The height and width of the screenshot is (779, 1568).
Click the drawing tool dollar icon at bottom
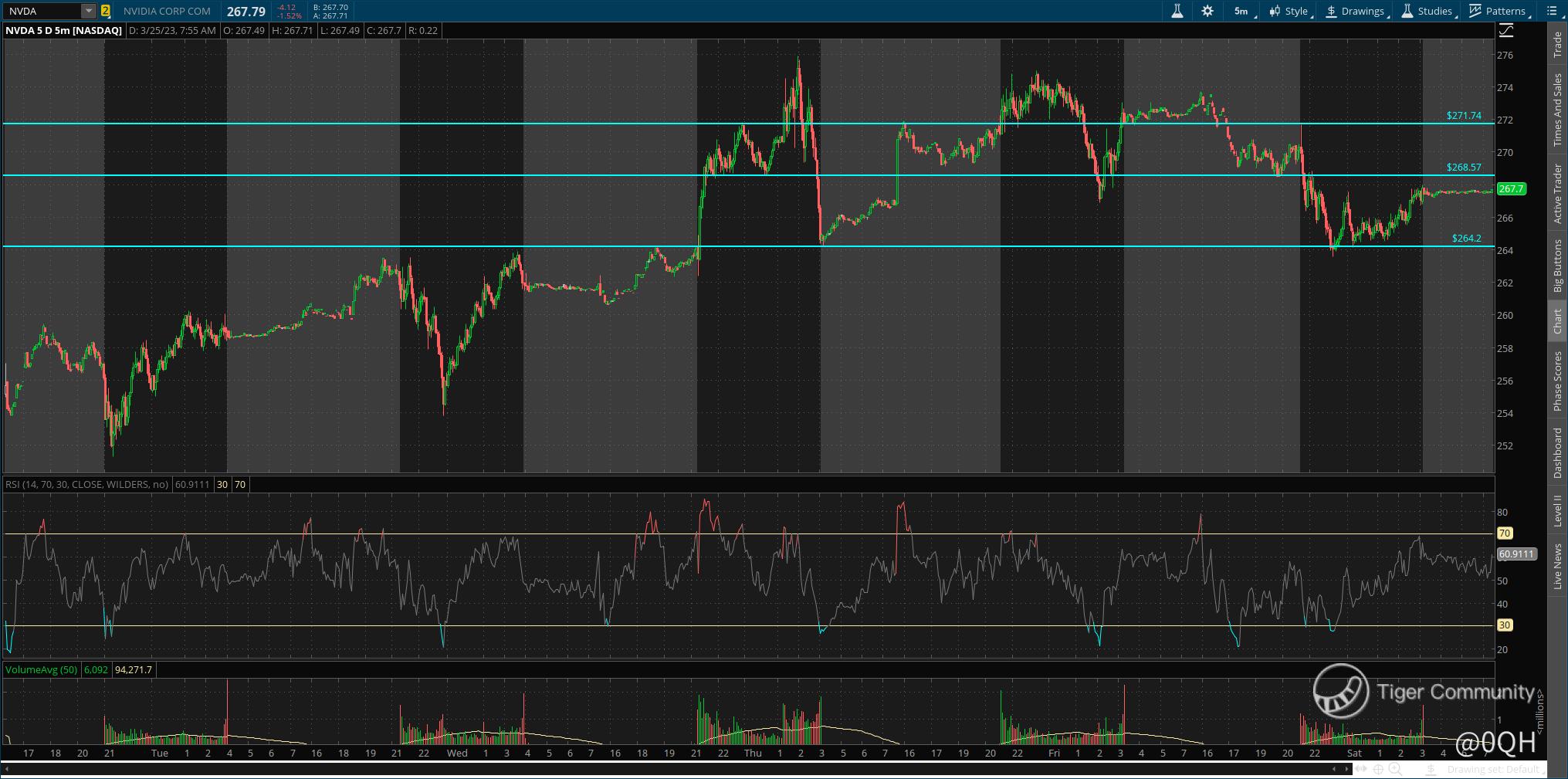click(1431, 770)
